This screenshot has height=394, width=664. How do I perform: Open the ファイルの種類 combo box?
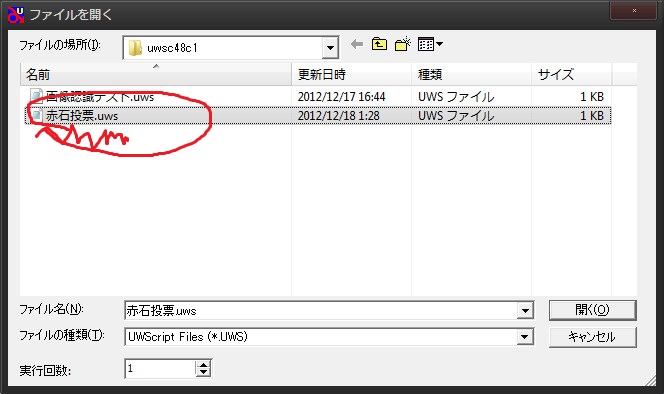tap(329, 337)
